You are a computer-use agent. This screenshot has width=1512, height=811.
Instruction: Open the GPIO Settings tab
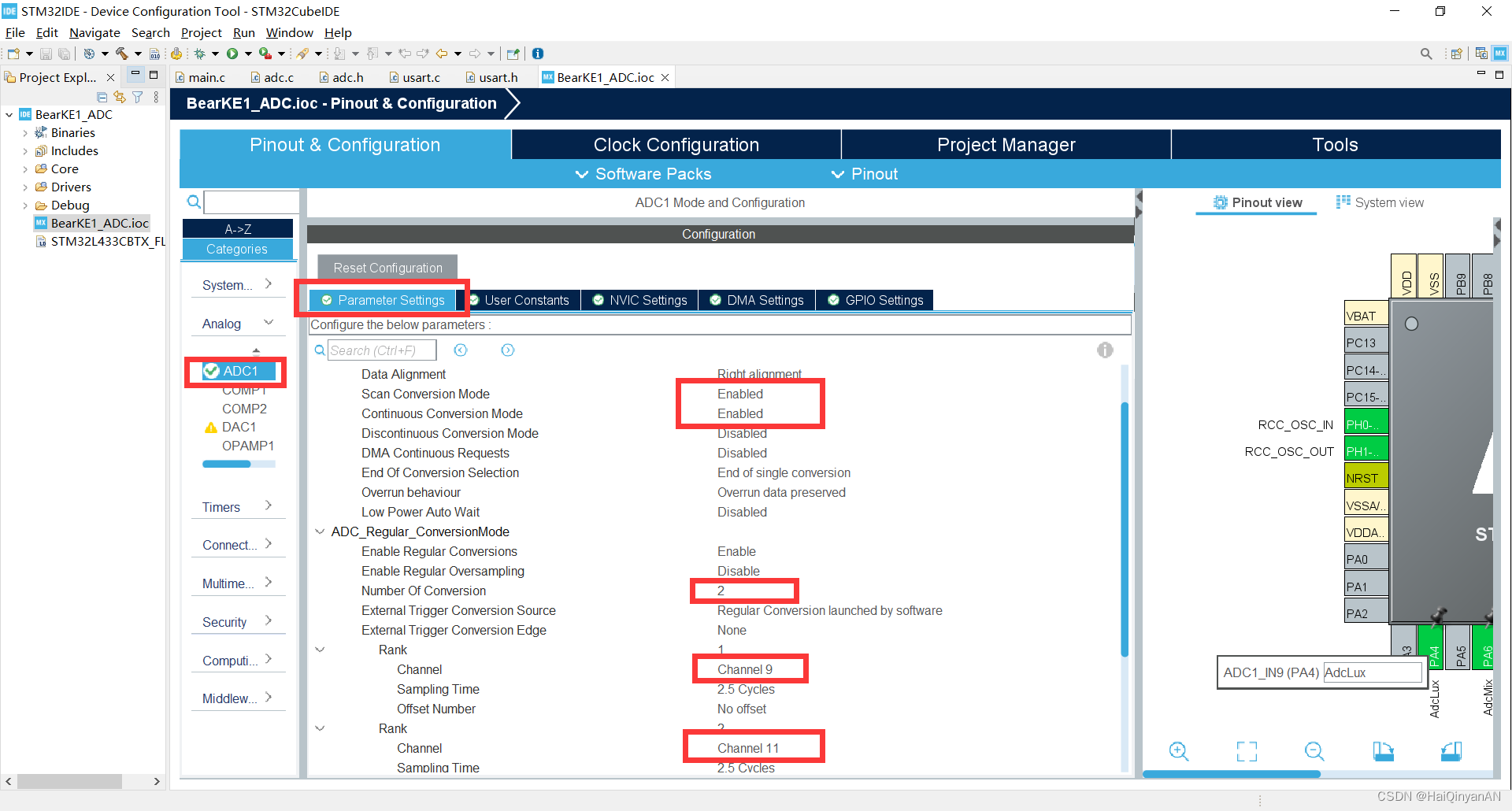875,300
